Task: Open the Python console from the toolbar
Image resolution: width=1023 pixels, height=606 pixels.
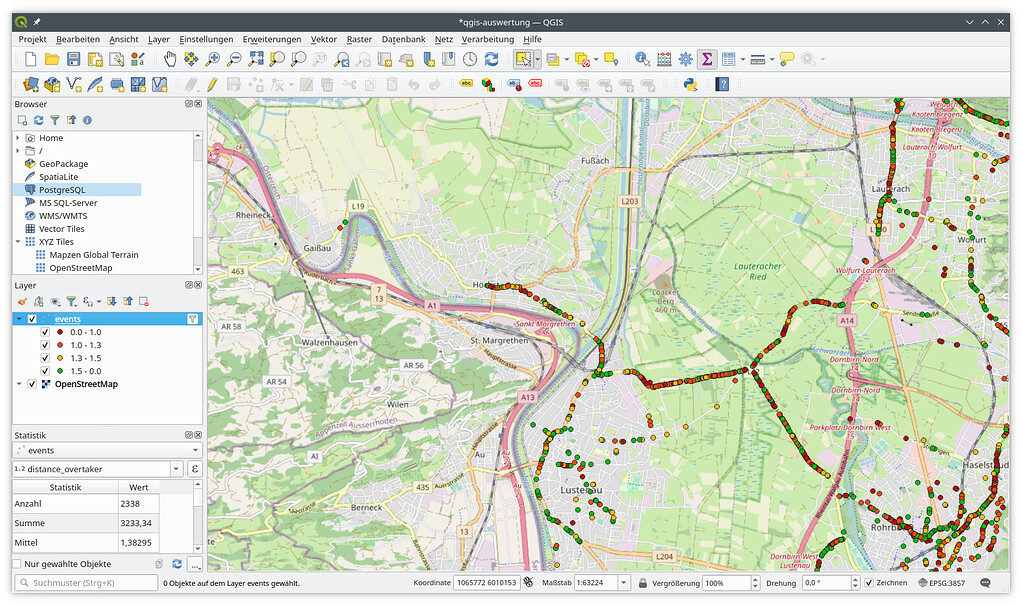Action: pos(690,85)
